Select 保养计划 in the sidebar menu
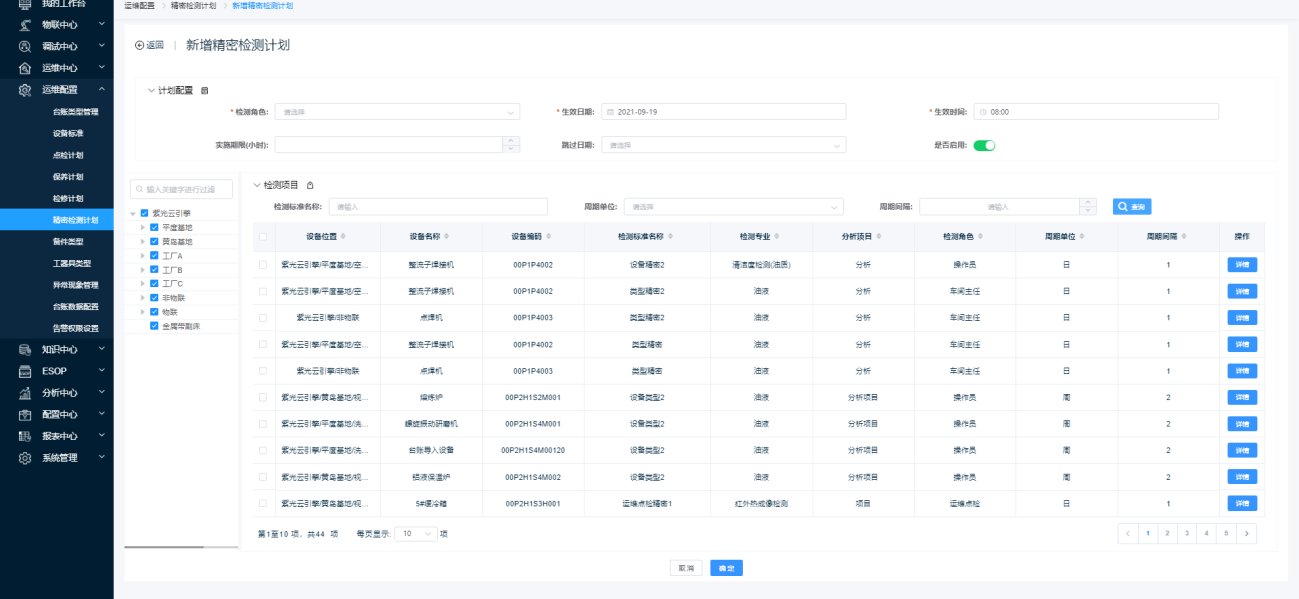Viewport: 1299px width, 599px height. [x=68, y=177]
